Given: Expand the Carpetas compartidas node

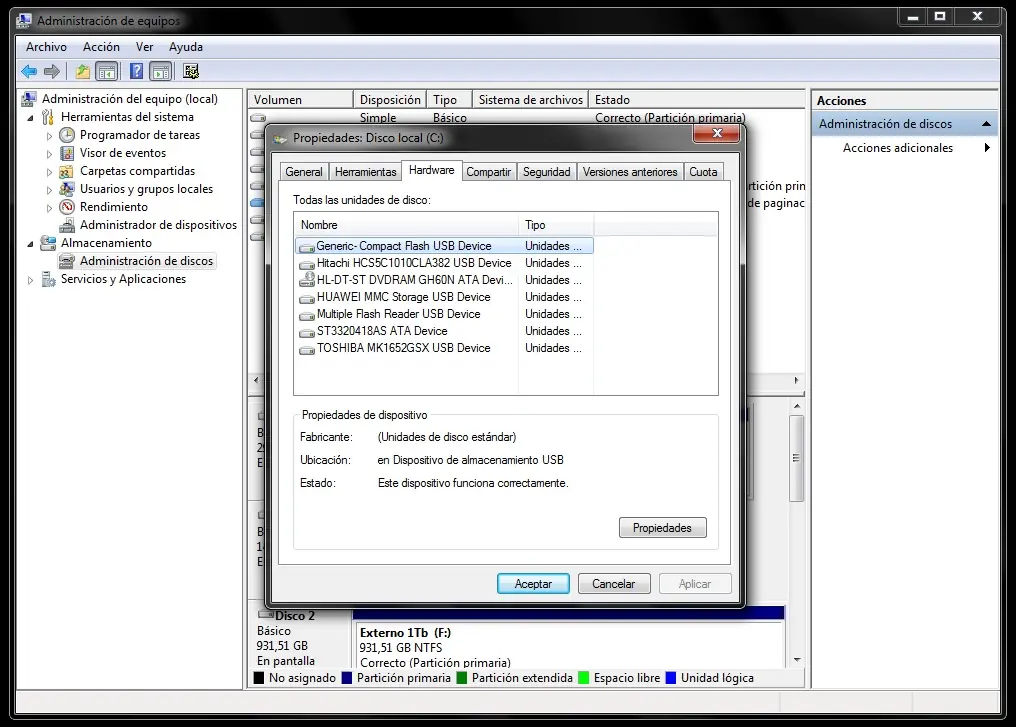Looking at the screenshot, I should [49, 172].
